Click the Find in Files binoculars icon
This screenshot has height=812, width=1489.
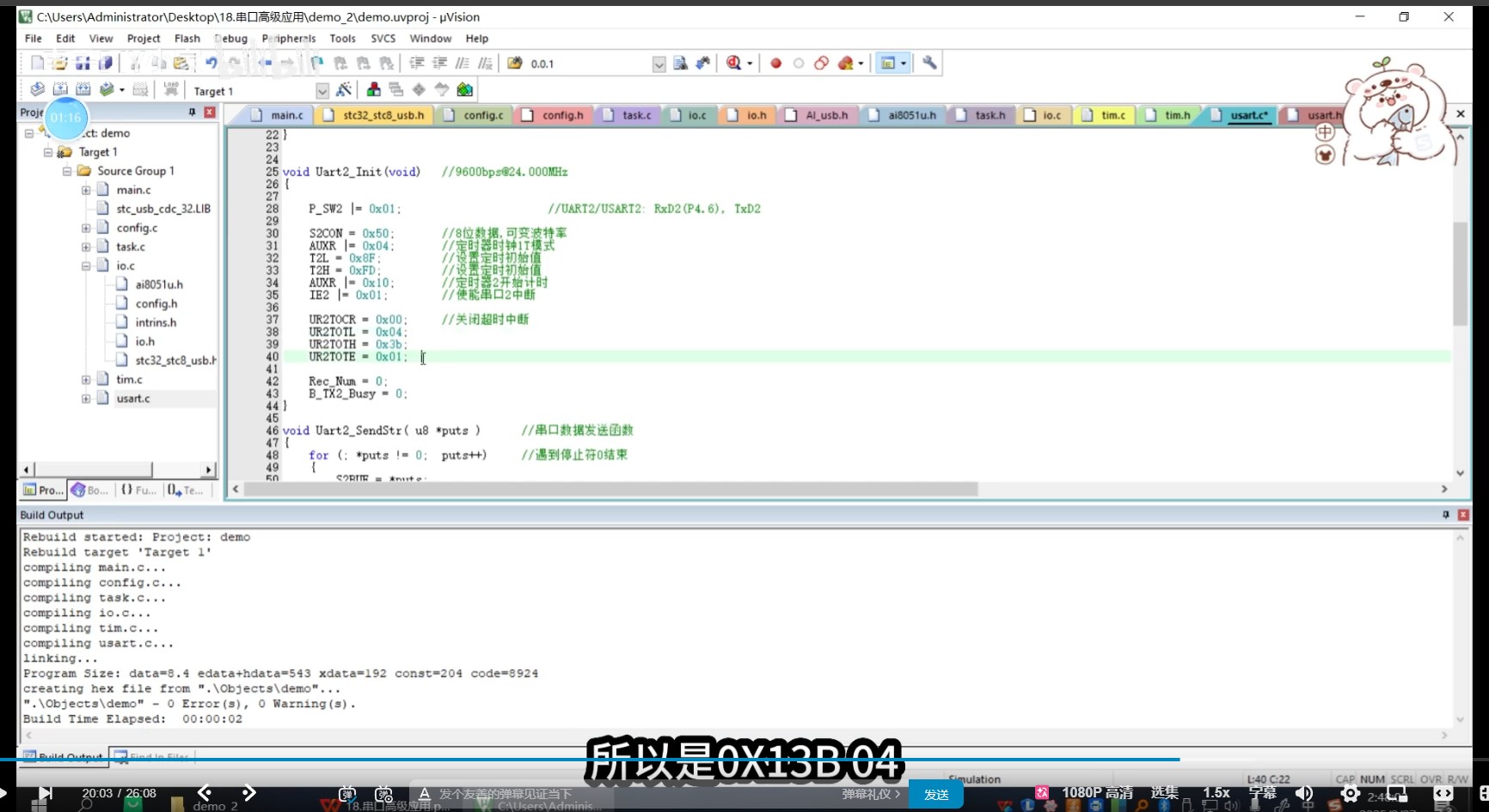[703, 63]
